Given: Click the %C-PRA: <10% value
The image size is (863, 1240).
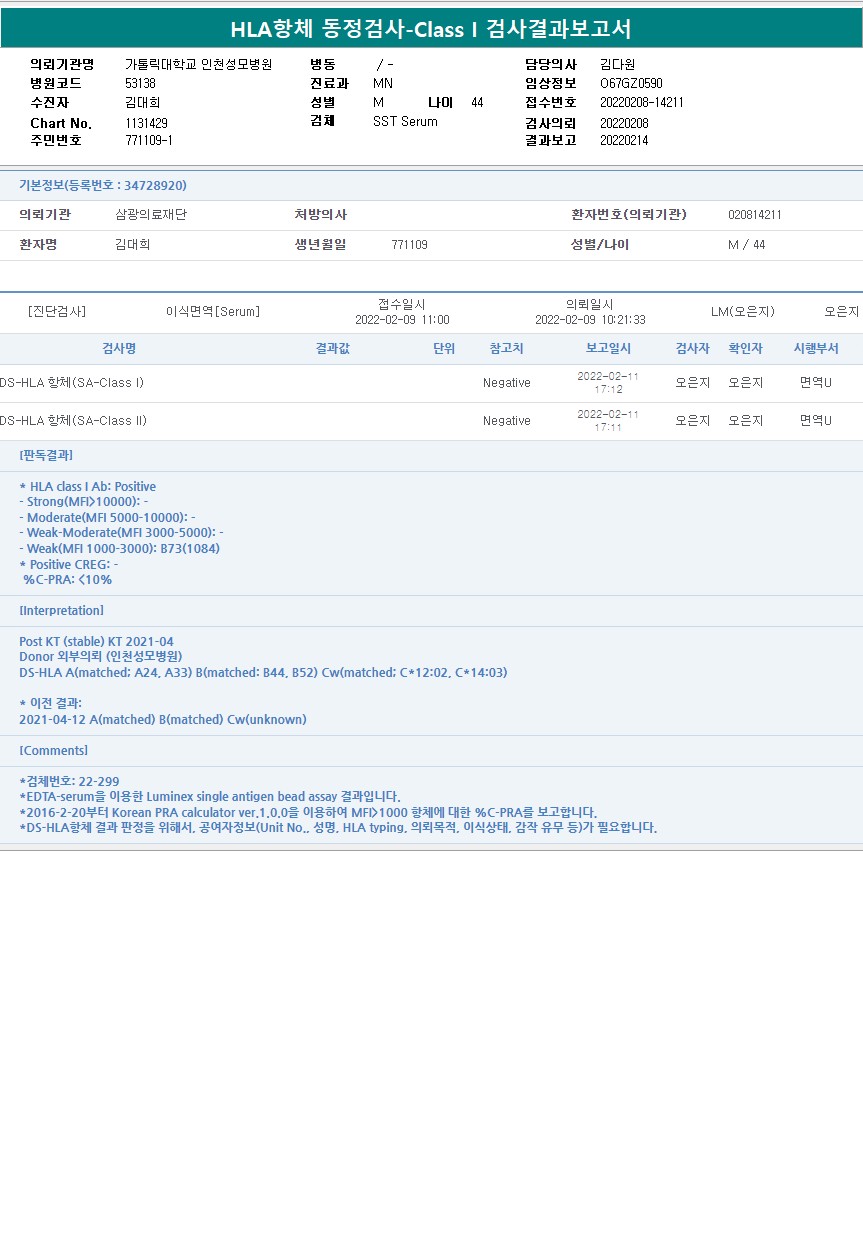Looking at the screenshot, I should (68, 579).
